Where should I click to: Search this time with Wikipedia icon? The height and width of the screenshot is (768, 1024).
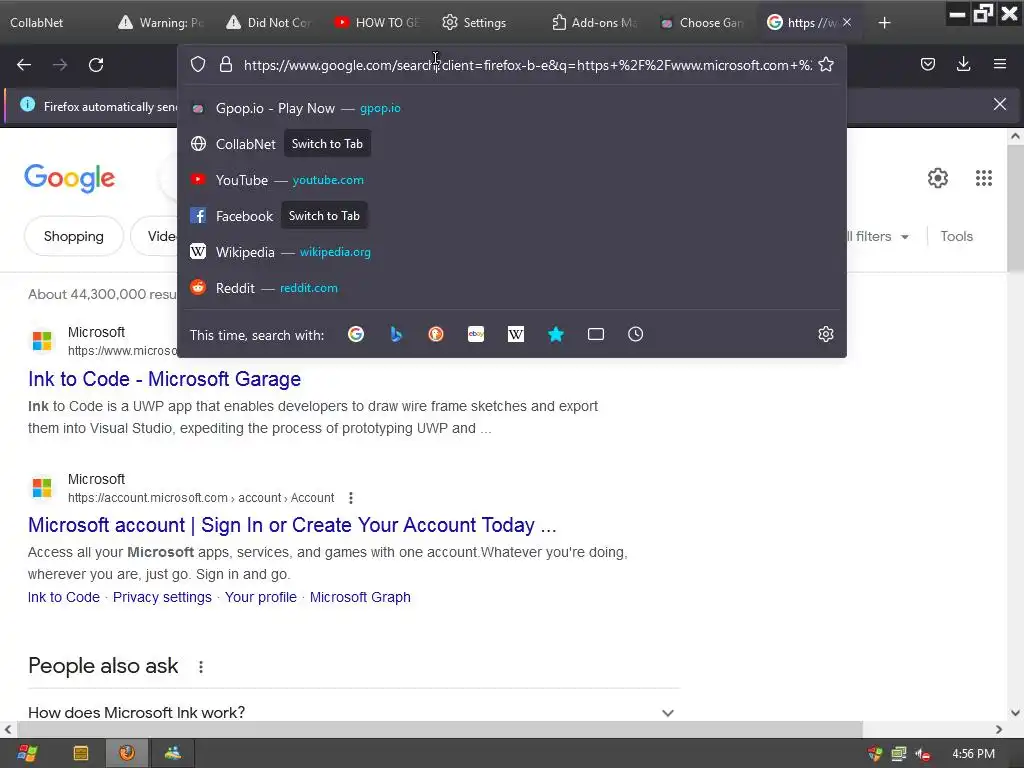(516, 334)
